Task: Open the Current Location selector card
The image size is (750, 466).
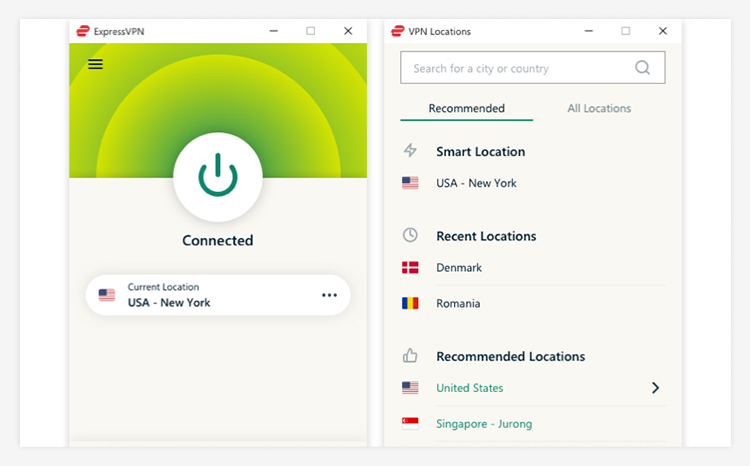Action: (x=210, y=295)
